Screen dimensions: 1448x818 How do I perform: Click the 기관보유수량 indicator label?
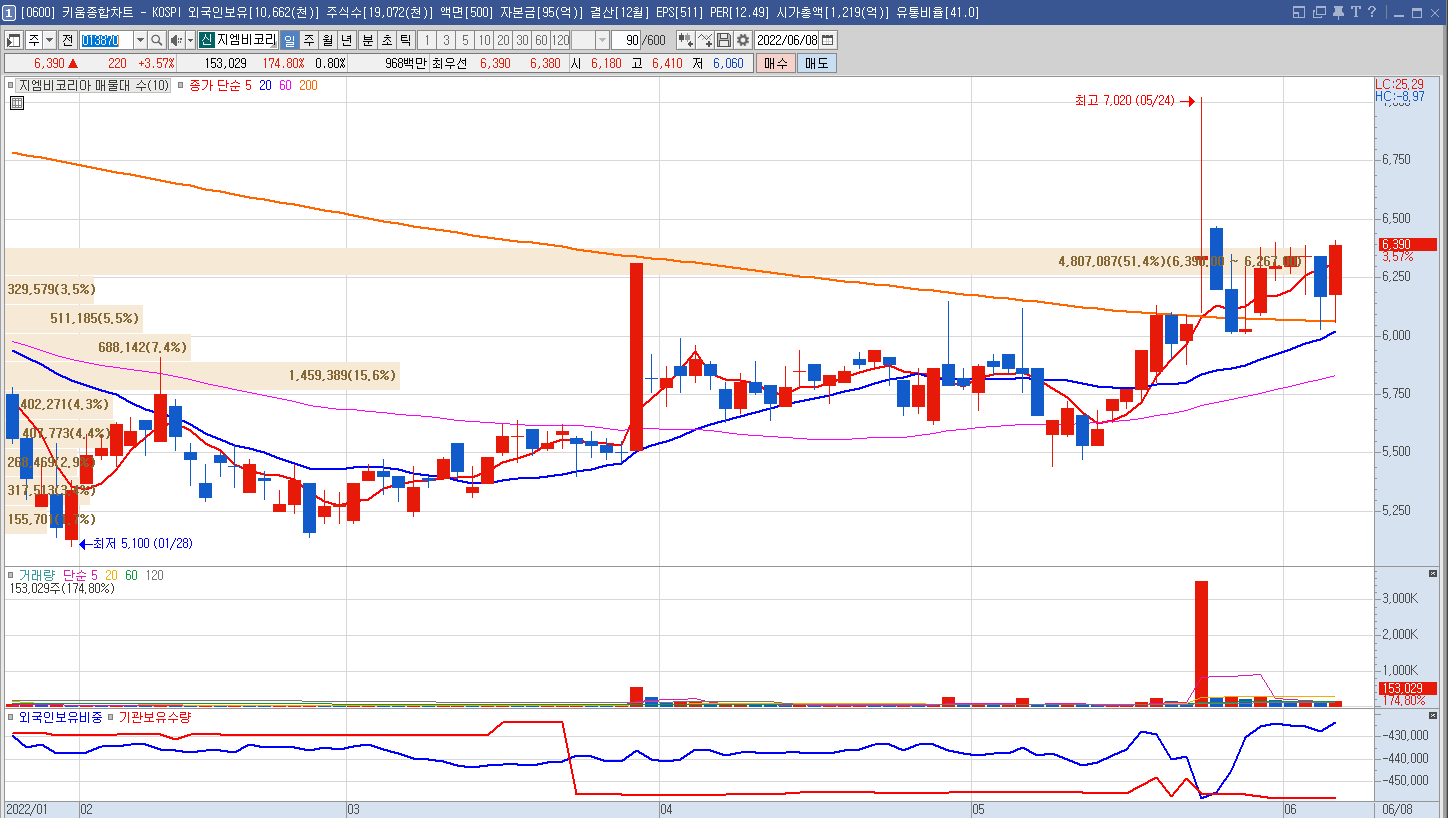(x=155, y=717)
